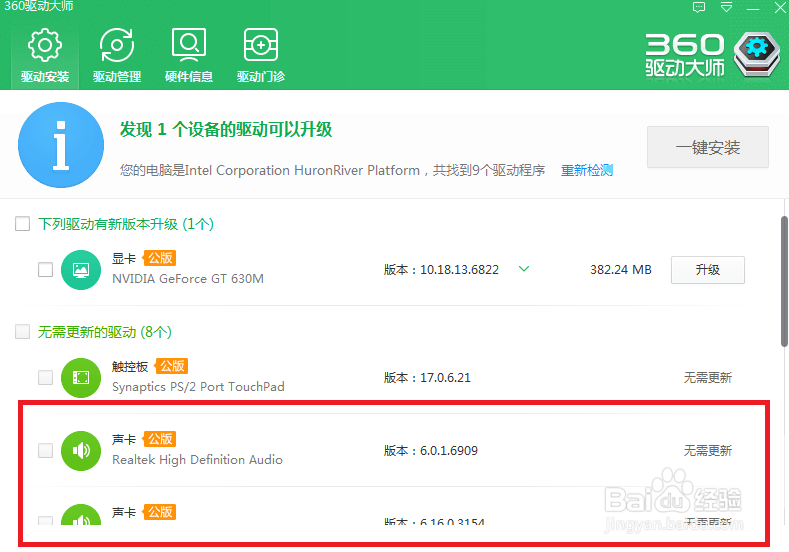Image resolution: width=789 pixels, height=552 pixels.
Task: Click 升级 for the NVIDIA driver
Action: [x=707, y=270]
